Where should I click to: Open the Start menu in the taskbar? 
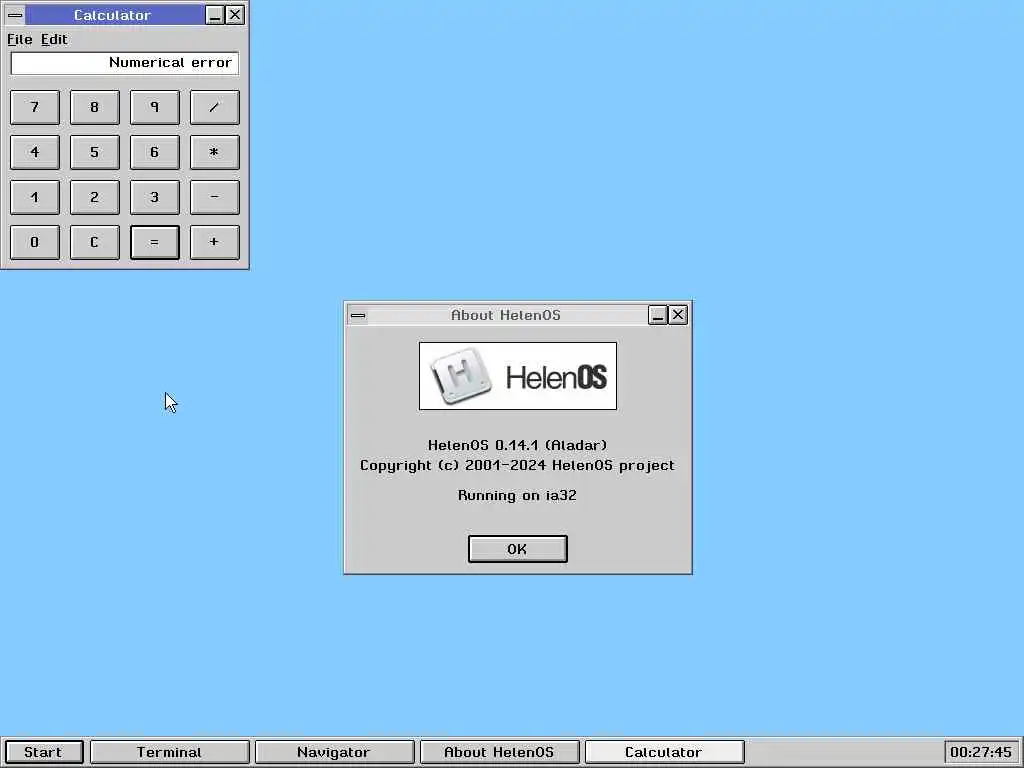[43, 752]
